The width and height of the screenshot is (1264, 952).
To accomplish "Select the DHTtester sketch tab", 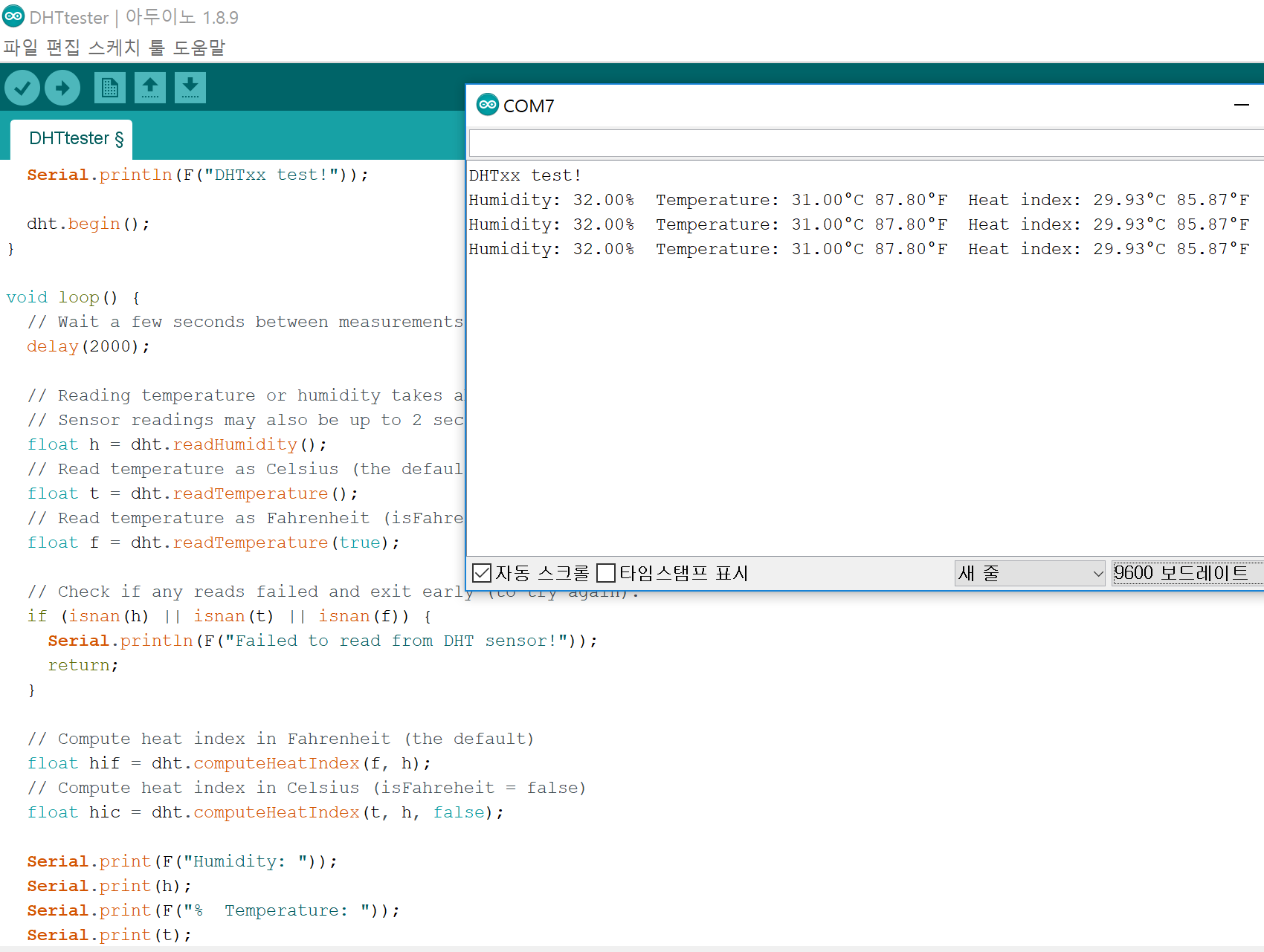I will click(72, 139).
